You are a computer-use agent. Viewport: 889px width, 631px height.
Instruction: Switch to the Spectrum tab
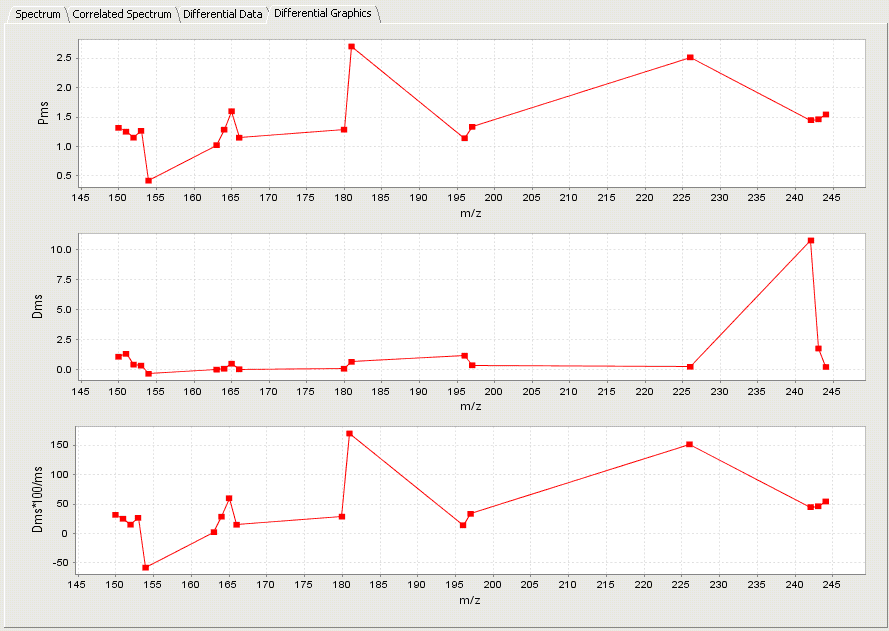point(38,14)
